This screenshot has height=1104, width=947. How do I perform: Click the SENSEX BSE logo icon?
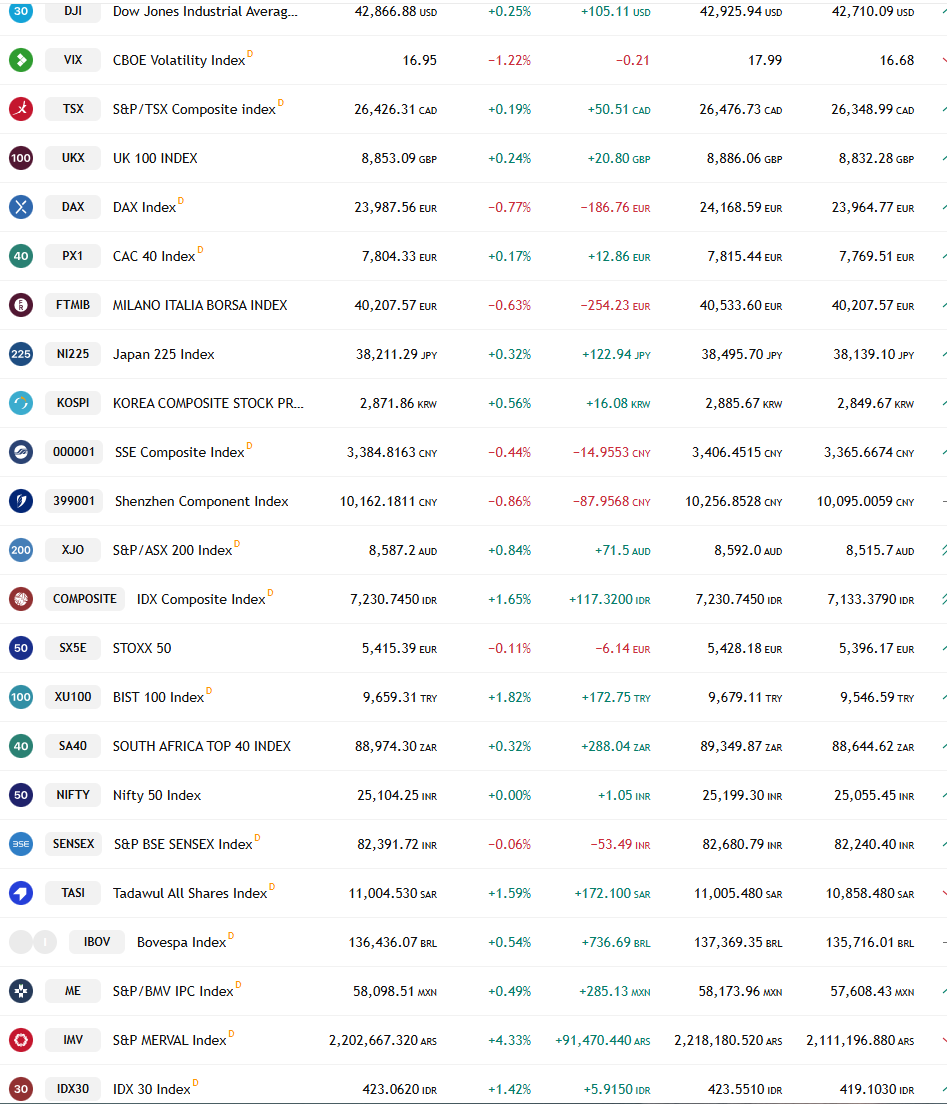[21, 843]
